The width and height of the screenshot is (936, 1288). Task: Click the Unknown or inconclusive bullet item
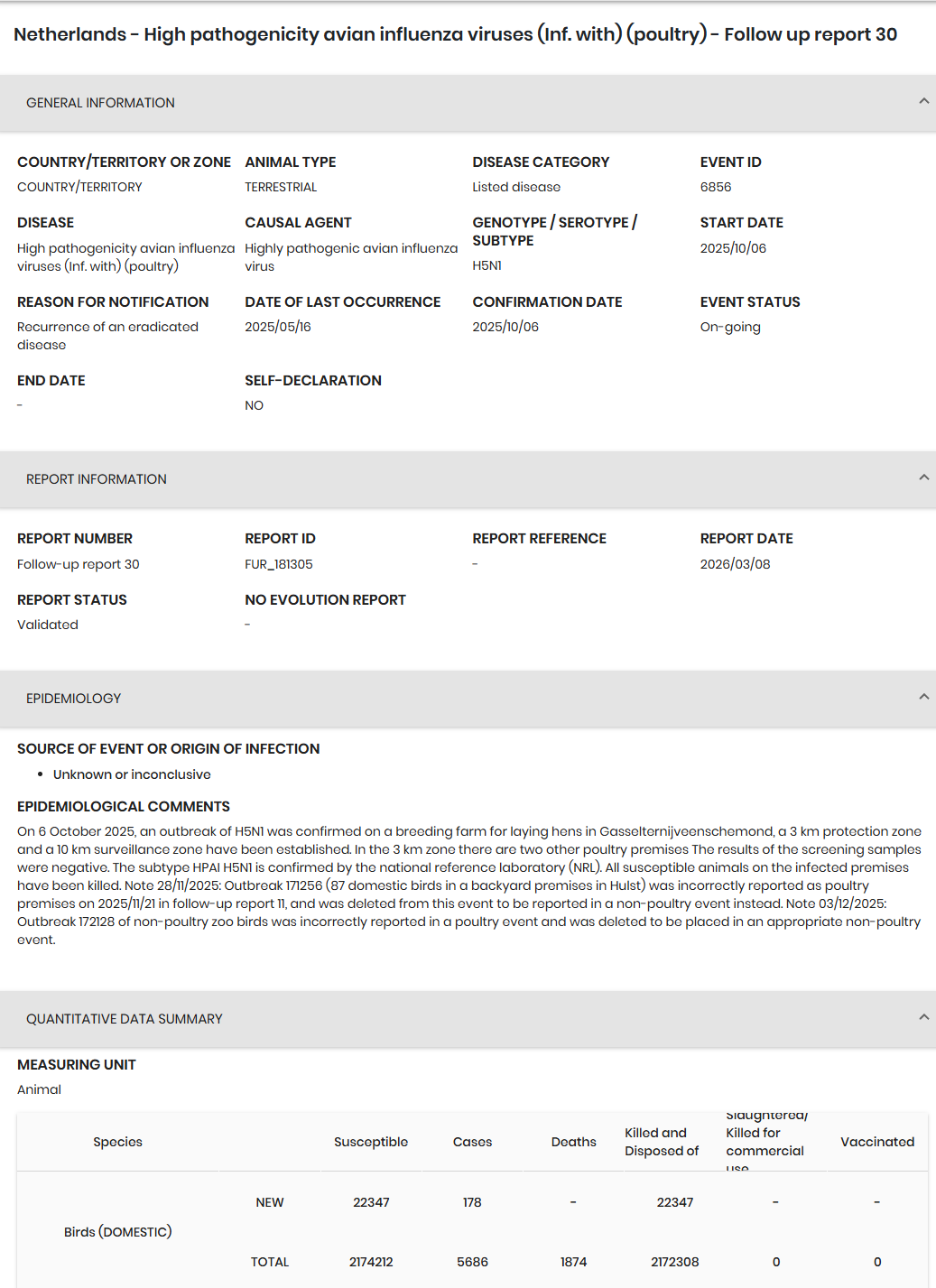click(x=132, y=774)
